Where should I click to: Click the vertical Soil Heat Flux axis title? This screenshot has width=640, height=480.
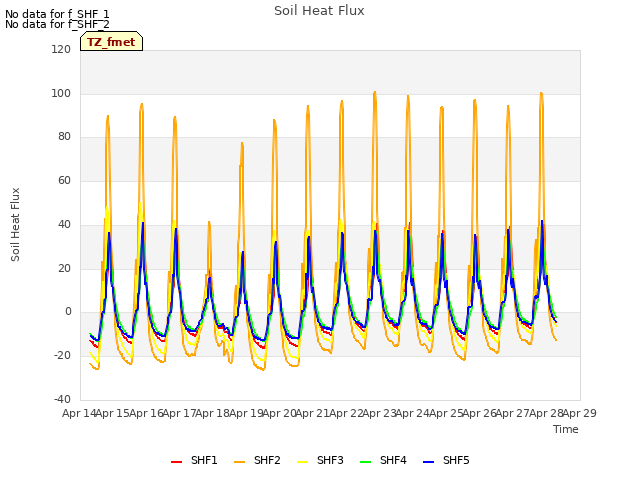15,224
